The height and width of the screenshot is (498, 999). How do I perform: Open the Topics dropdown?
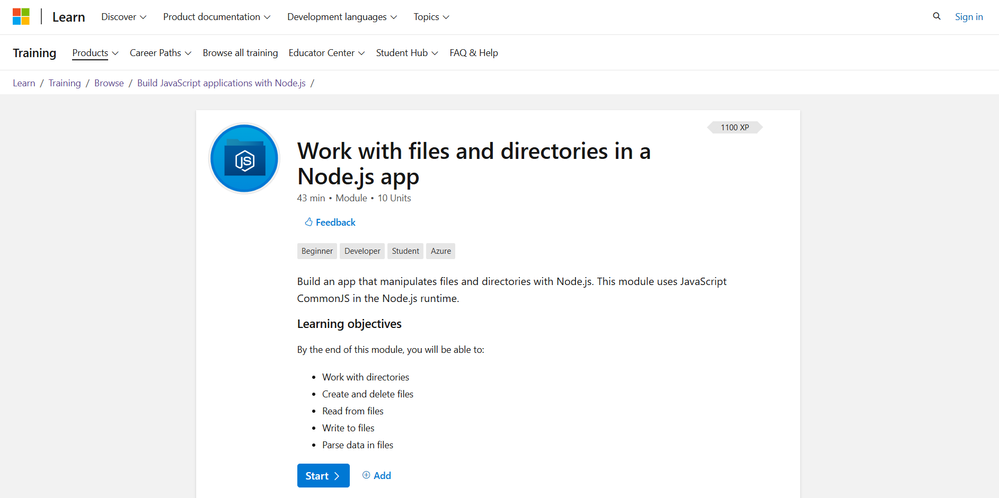[431, 17]
